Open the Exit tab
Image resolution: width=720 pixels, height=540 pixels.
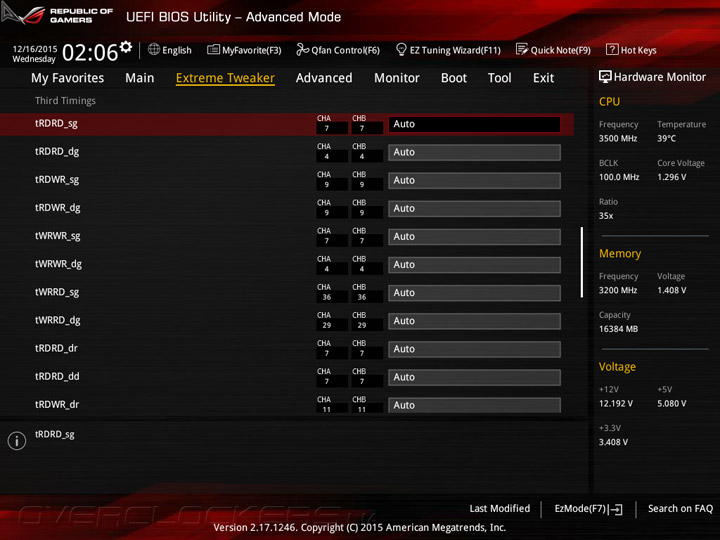(x=544, y=78)
